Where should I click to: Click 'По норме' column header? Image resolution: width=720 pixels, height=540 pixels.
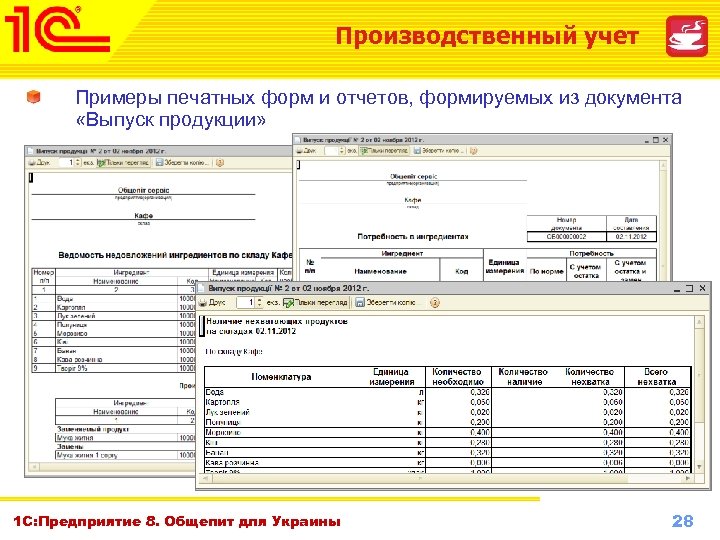(546, 271)
